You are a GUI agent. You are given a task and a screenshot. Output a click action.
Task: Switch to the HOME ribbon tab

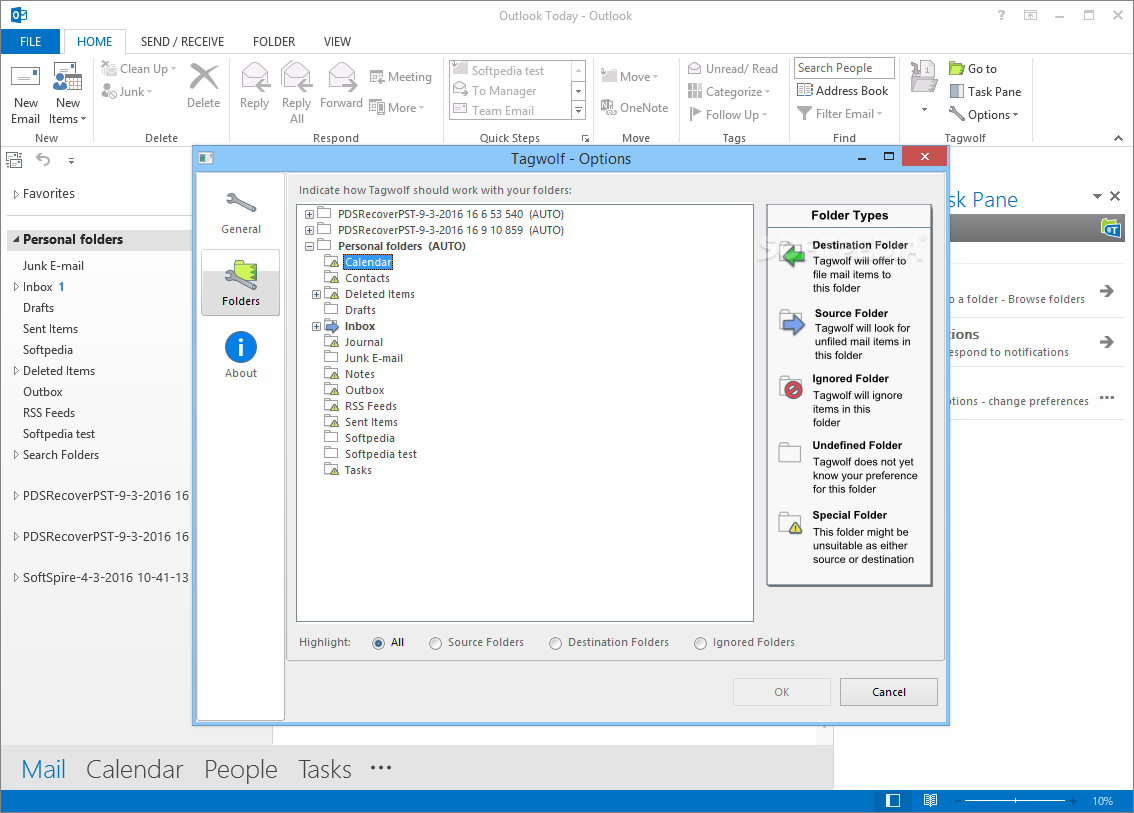pyautogui.click(x=95, y=41)
